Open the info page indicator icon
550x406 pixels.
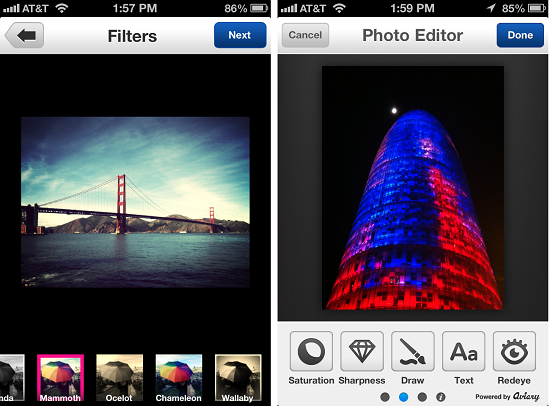tap(441, 397)
